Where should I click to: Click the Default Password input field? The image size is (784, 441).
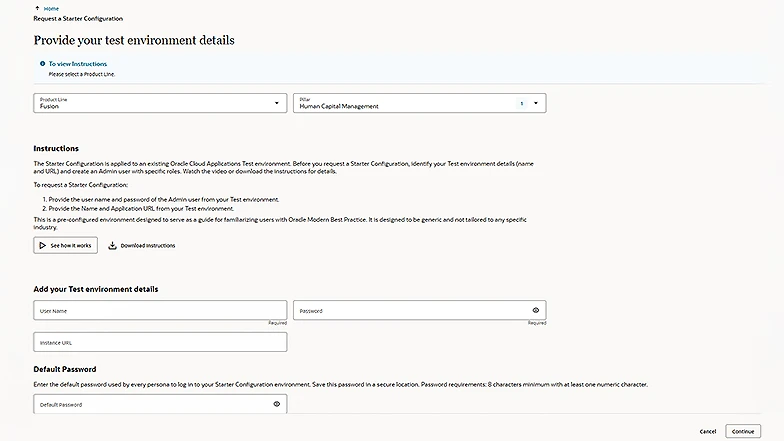tap(150, 404)
